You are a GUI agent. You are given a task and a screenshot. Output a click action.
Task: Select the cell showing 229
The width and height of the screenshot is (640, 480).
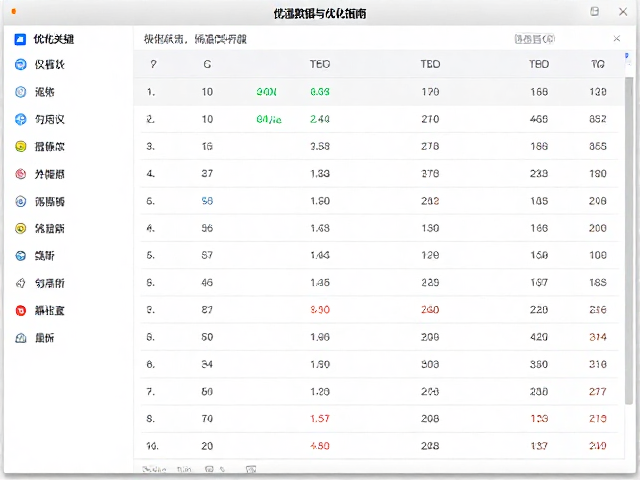[430, 282]
